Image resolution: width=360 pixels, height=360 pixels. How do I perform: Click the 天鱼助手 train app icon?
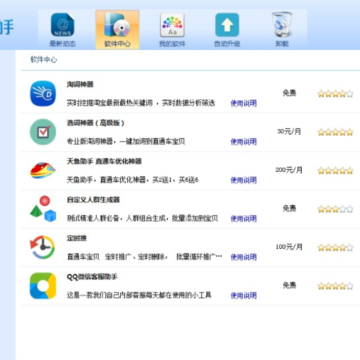point(43,170)
